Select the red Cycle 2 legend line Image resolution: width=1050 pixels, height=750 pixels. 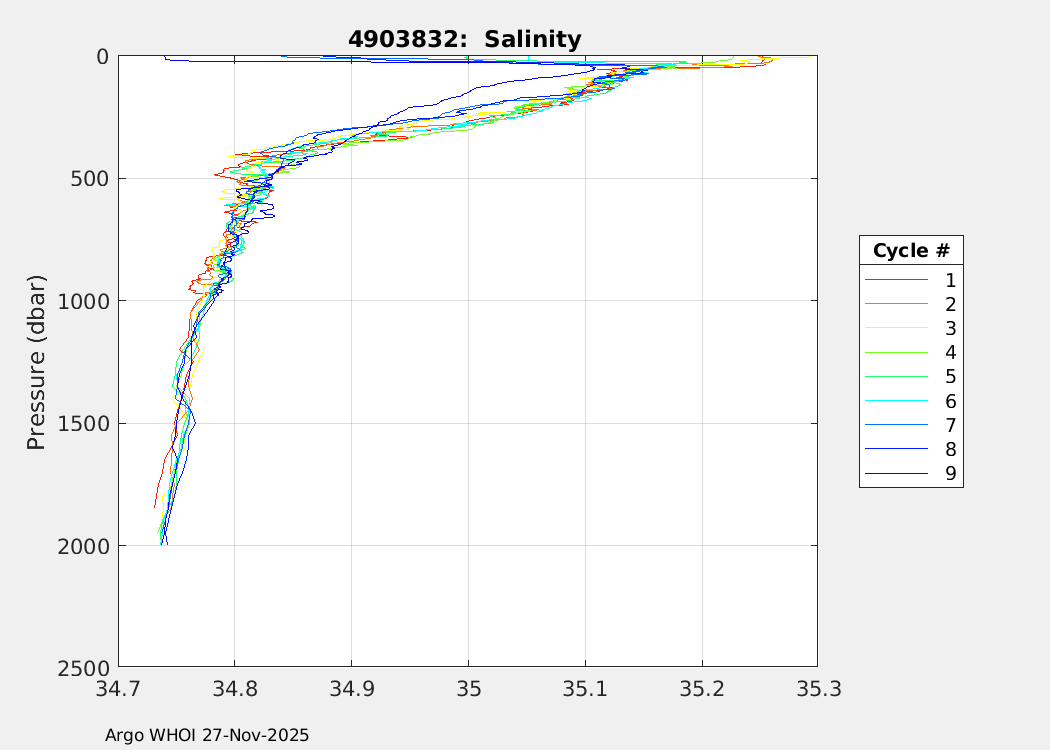tap(896, 304)
